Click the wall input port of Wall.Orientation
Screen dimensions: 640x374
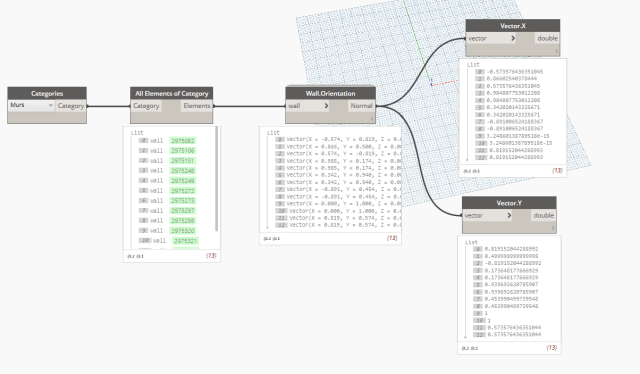pos(304,106)
